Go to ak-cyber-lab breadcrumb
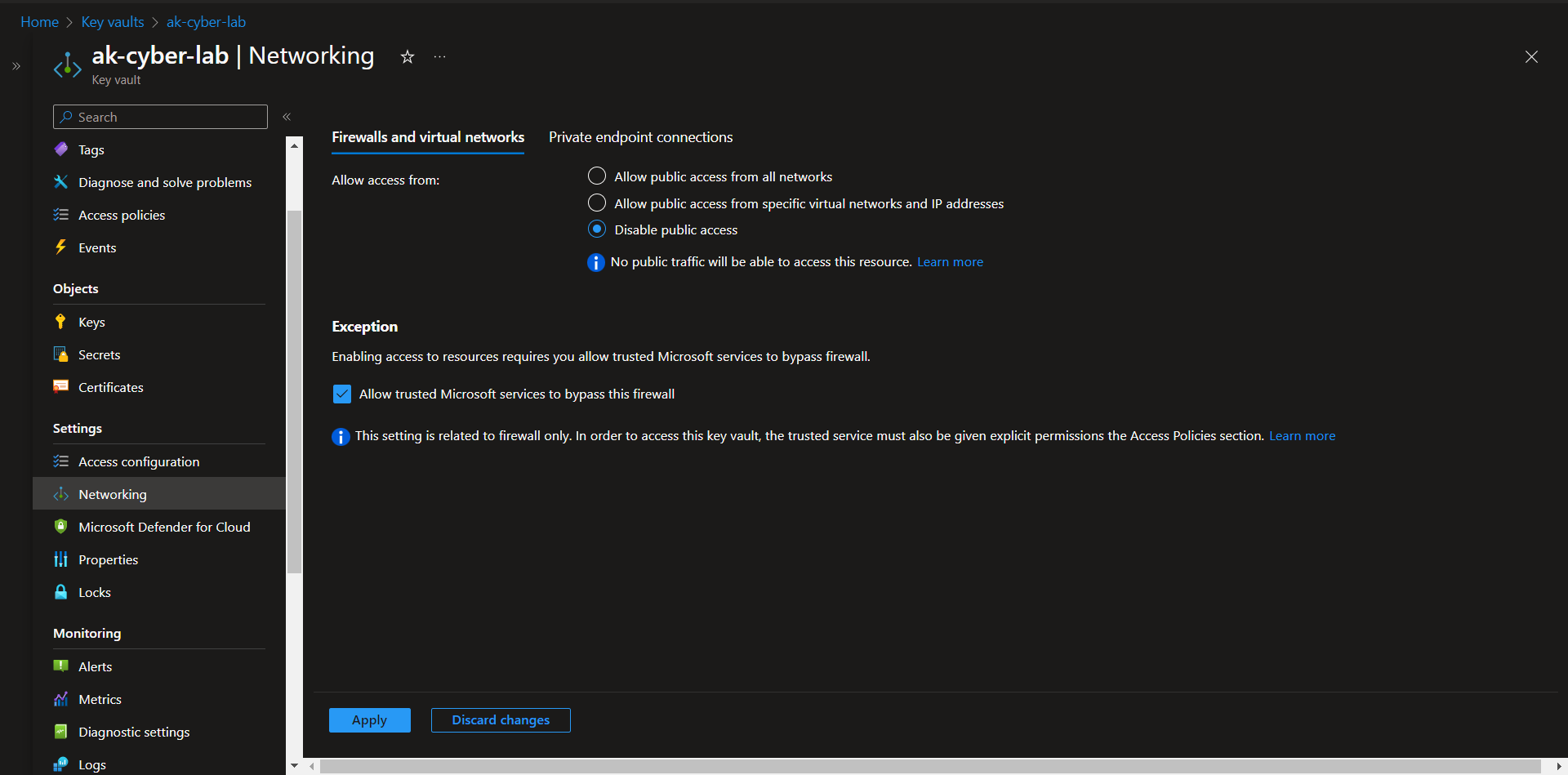Image resolution: width=1568 pixels, height=775 pixels. pyautogui.click(x=206, y=22)
